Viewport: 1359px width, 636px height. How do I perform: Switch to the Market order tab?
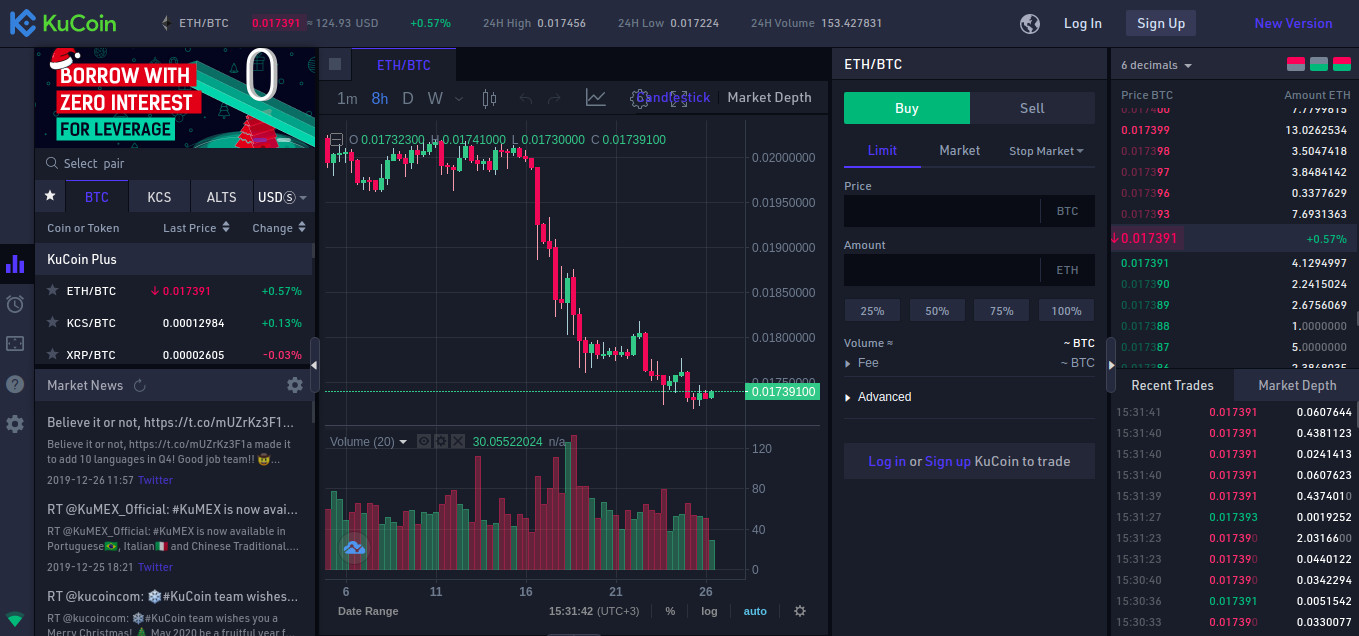[960, 151]
